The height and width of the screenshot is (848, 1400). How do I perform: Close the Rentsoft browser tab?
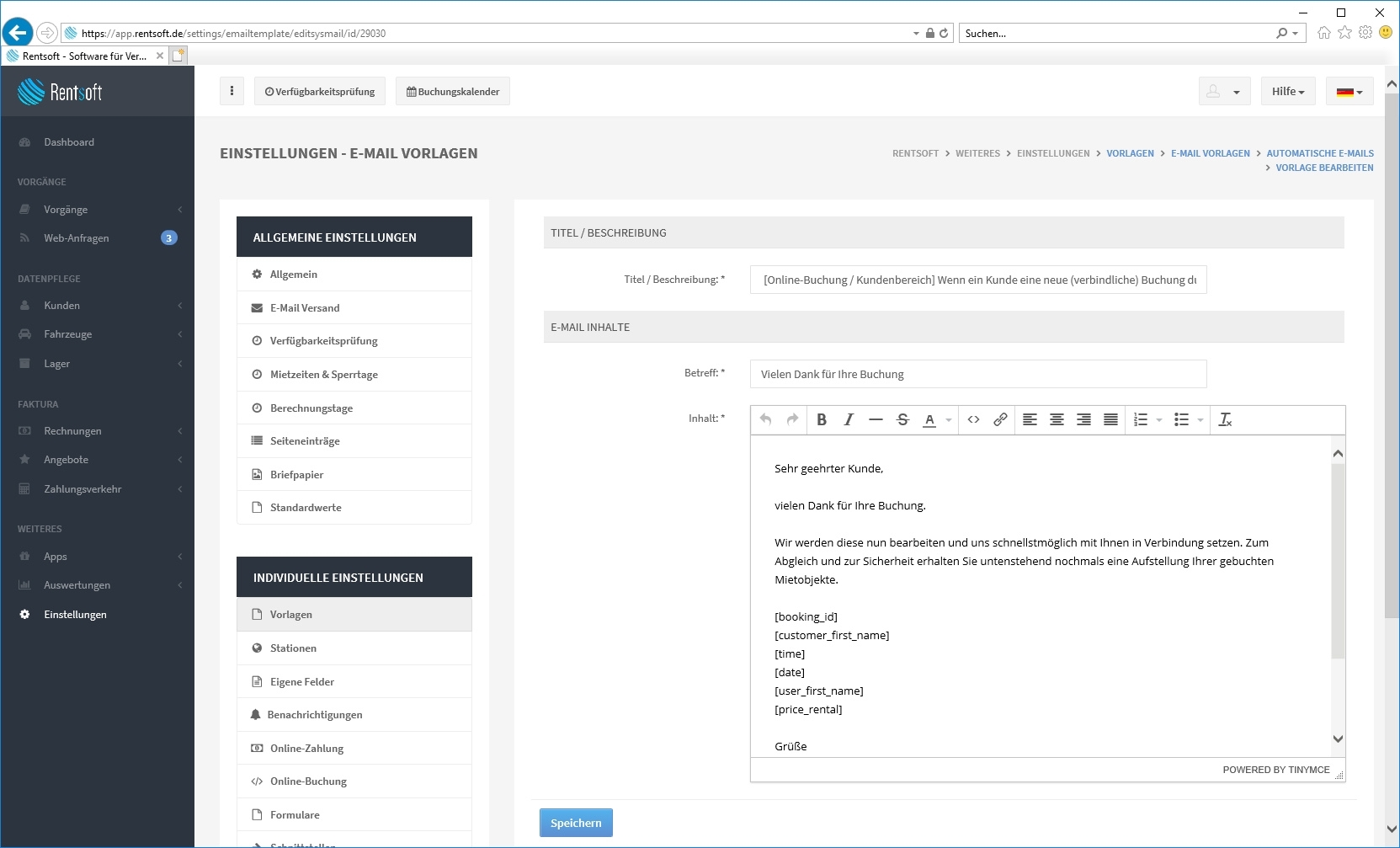coord(160,56)
